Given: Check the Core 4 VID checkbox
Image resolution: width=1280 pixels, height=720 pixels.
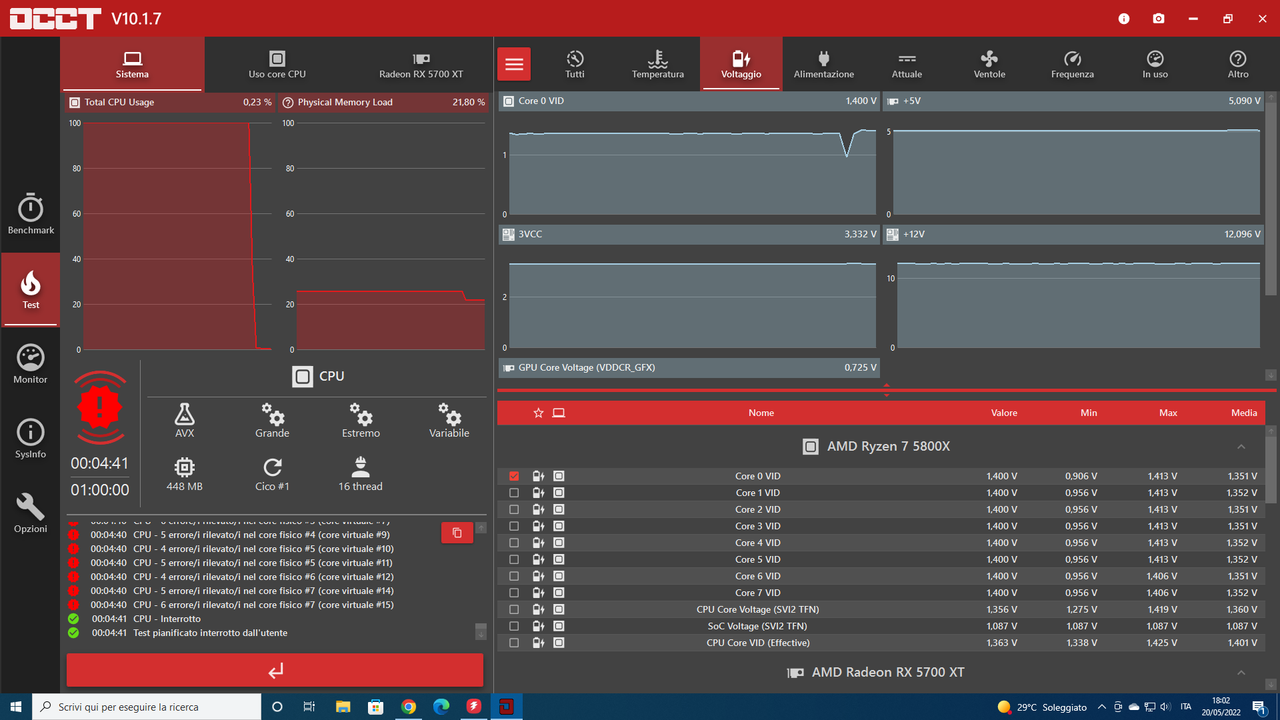Looking at the screenshot, I should click(x=514, y=543).
